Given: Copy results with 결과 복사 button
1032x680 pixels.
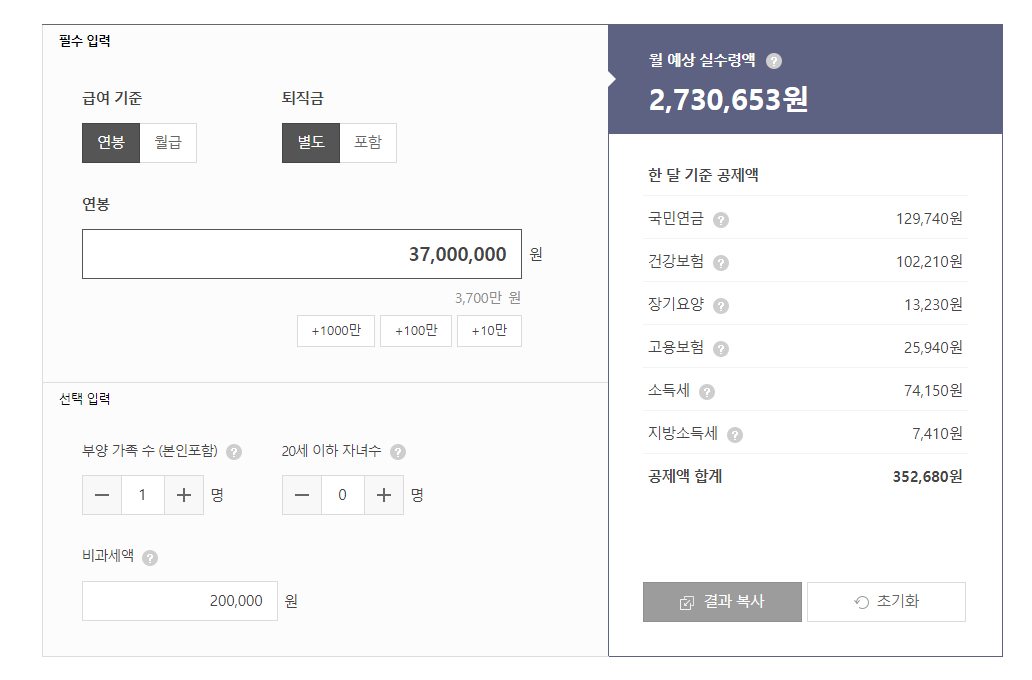Looking at the screenshot, I should click(x=722, y=602).
